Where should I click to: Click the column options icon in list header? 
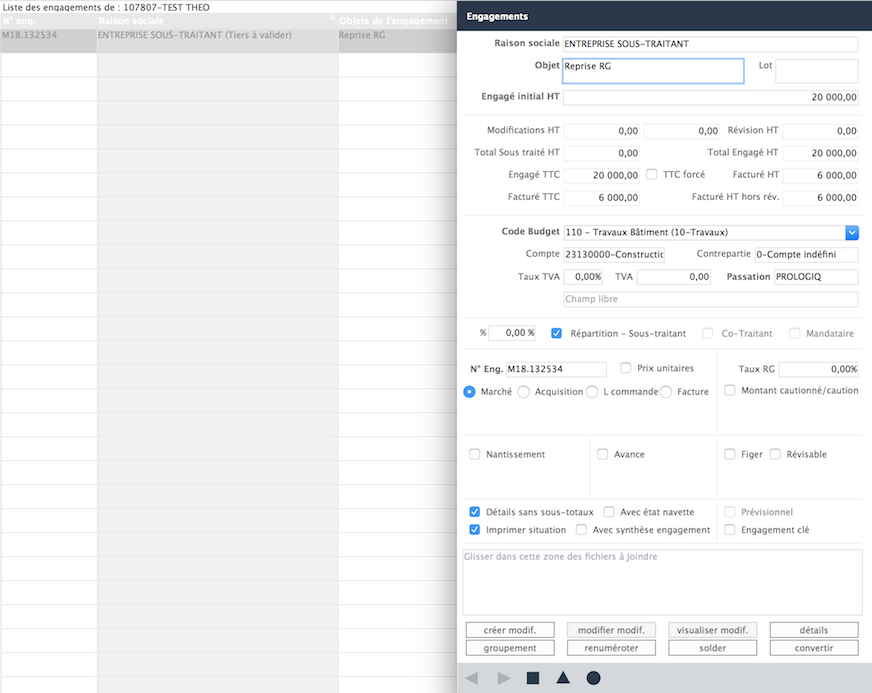point(332,18)
